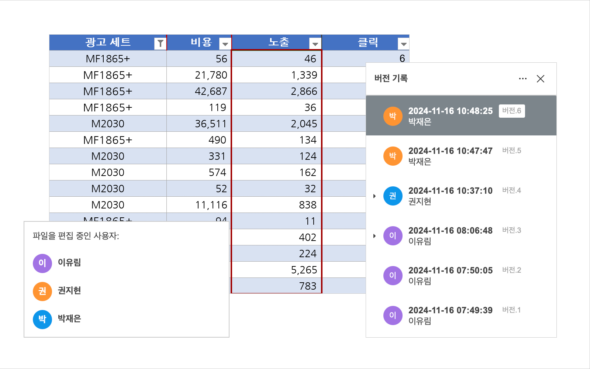Screen dimensions: 590x369
Task: Open the 광고 세트 column filter icon
Action: tap(160, 44)
